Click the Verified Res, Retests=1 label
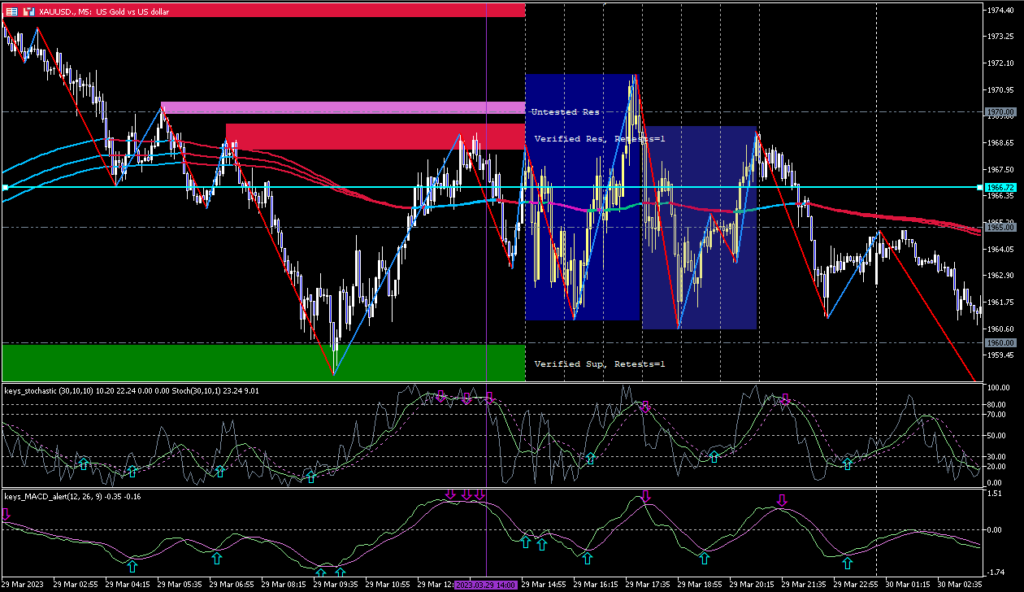Screen dimensions: 1024x592 tap(600, 139)
